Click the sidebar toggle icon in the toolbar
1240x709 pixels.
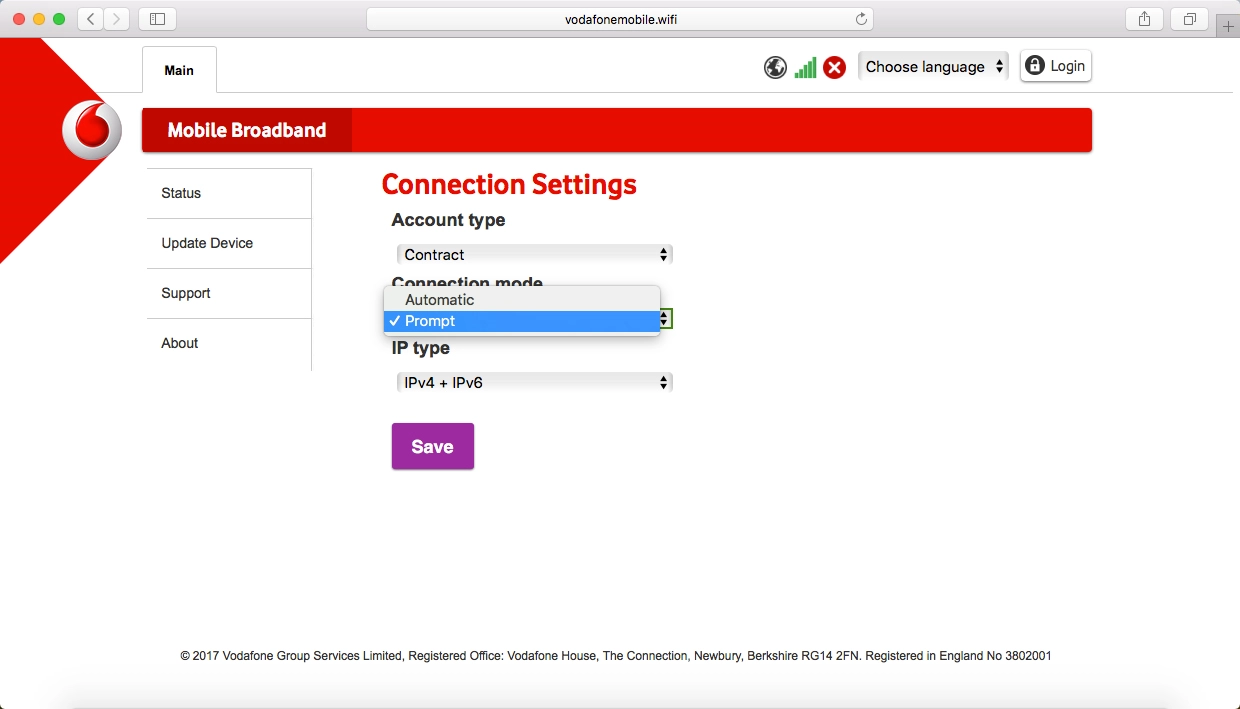click(156, 18)
